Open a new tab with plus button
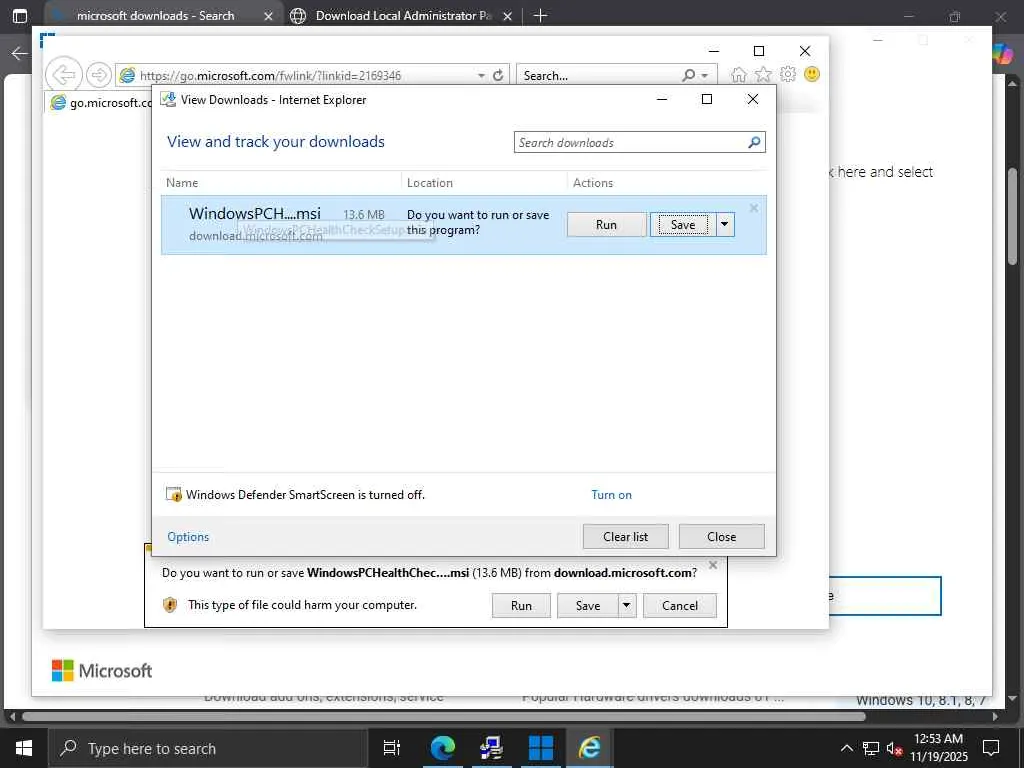 pos(540,16)
